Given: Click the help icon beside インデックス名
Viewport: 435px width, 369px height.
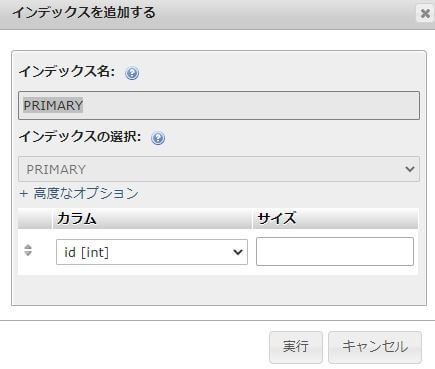Looking at the screenshot, I should coord(132,73).
